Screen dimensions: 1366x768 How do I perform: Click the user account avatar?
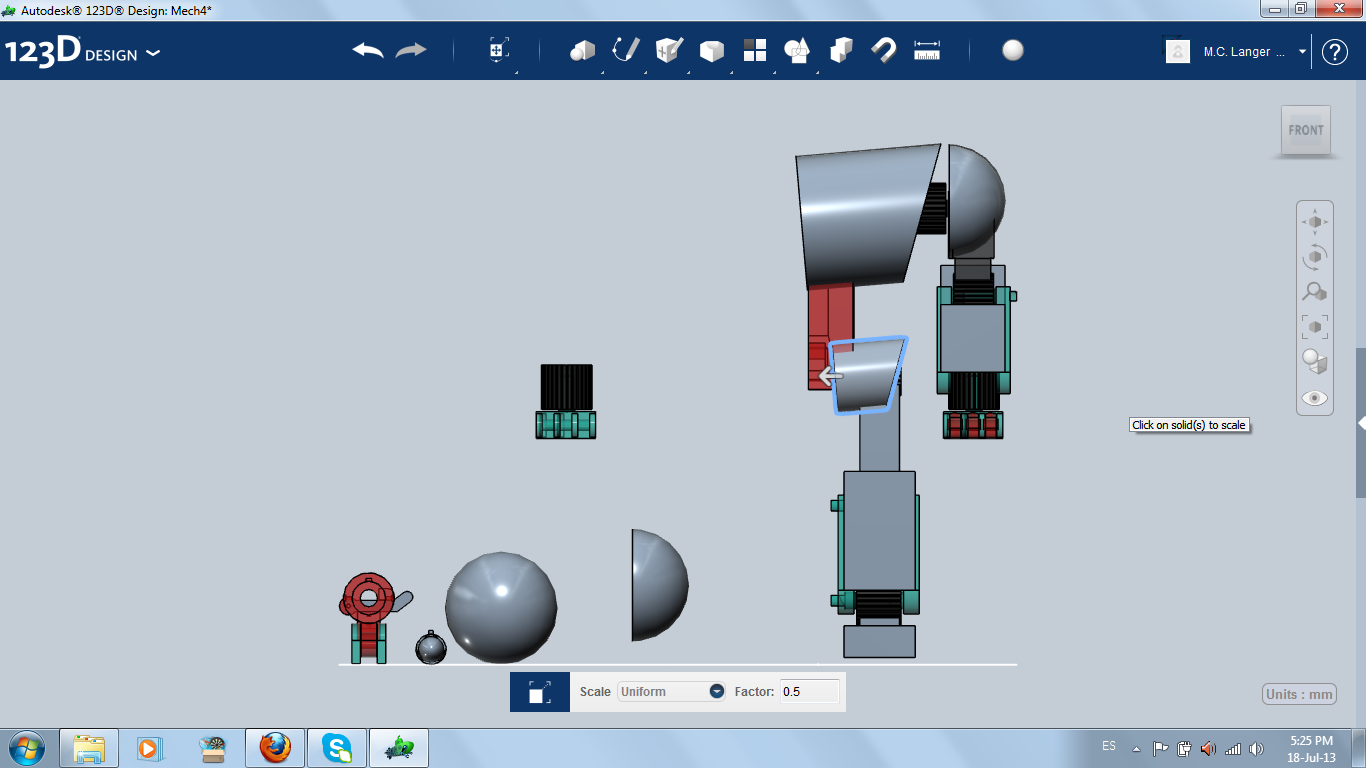[1178, 52]
